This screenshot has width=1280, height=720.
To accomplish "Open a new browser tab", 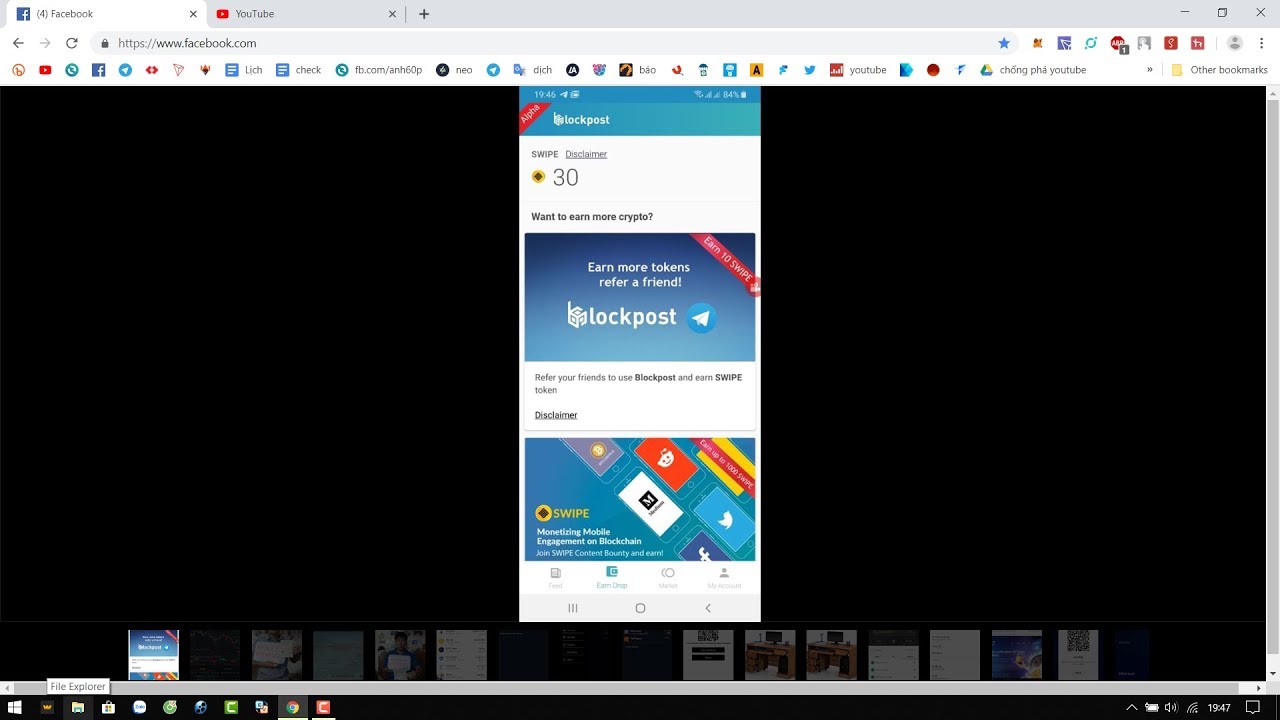I will click(x=424, y=14).
